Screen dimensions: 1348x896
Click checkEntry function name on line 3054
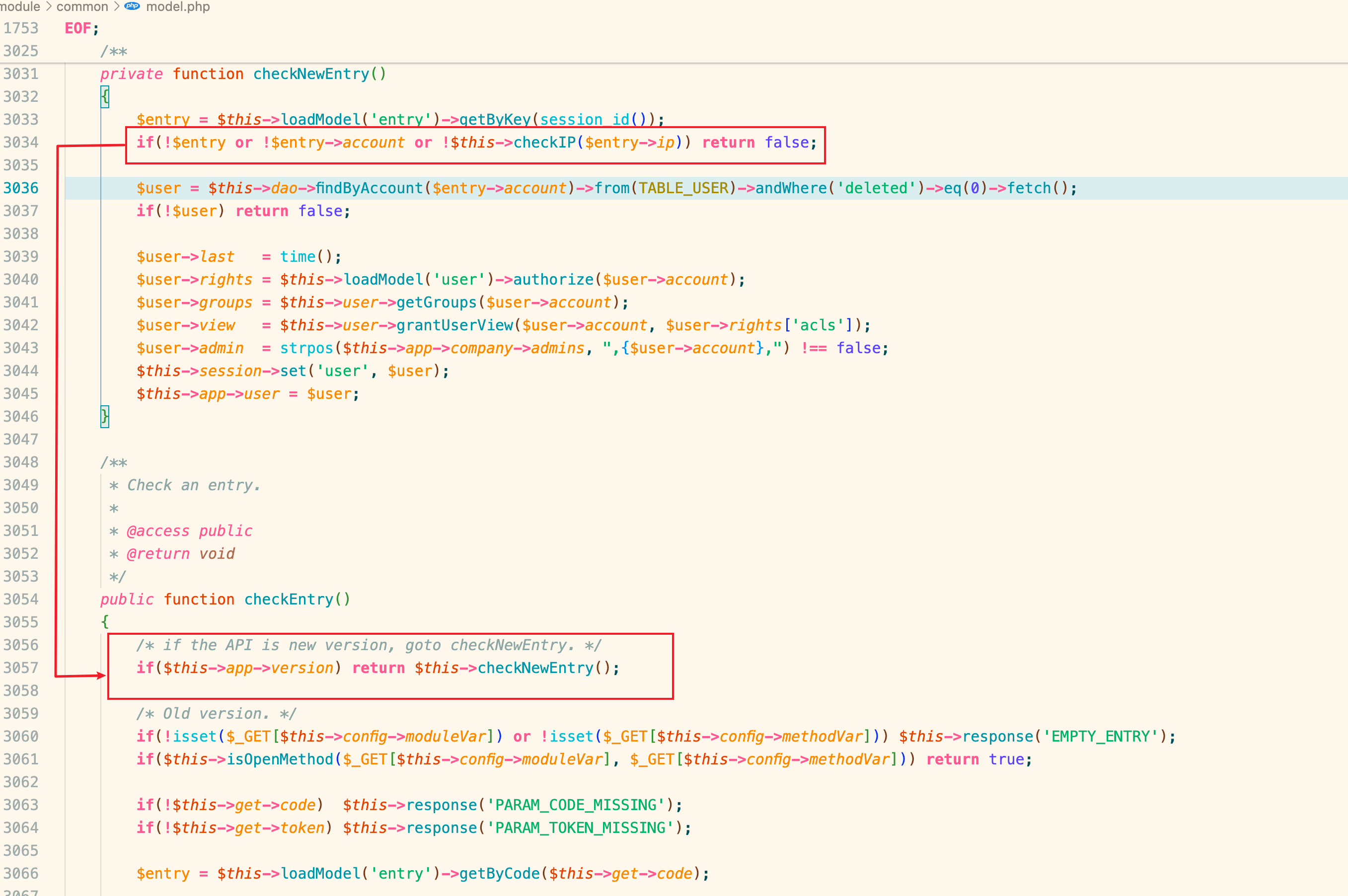[289, 599]
